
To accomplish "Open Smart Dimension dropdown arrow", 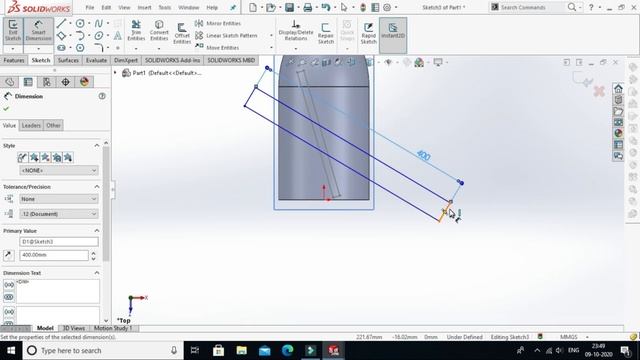I will [38, 49].
